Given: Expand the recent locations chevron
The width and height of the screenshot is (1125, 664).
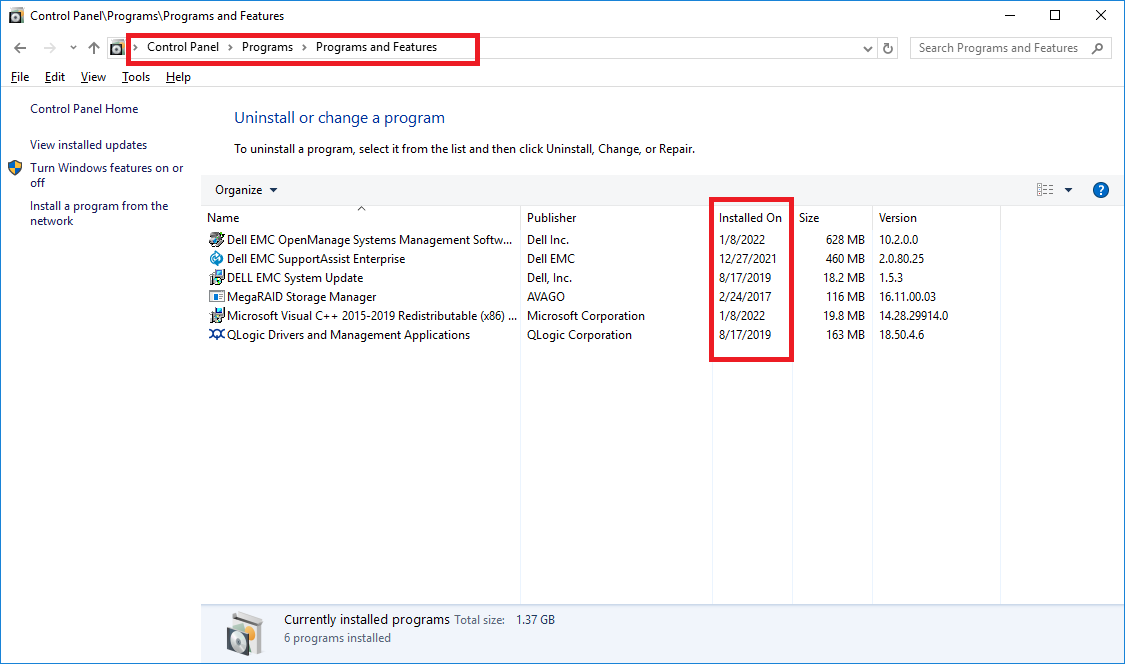Looking at the screenshot, I should [x=72, y=47].
